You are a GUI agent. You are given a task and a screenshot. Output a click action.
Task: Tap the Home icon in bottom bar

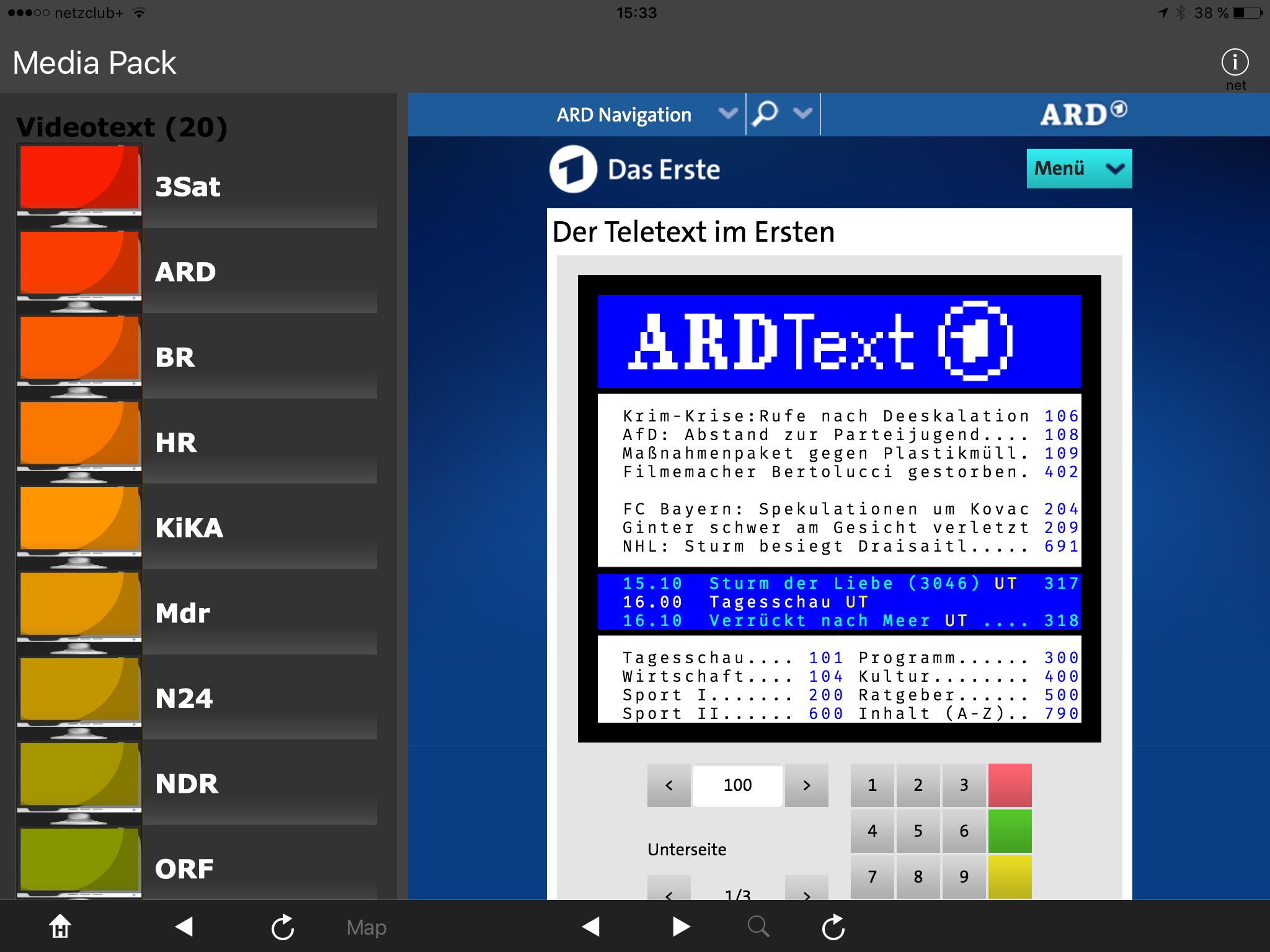point(60,927)
